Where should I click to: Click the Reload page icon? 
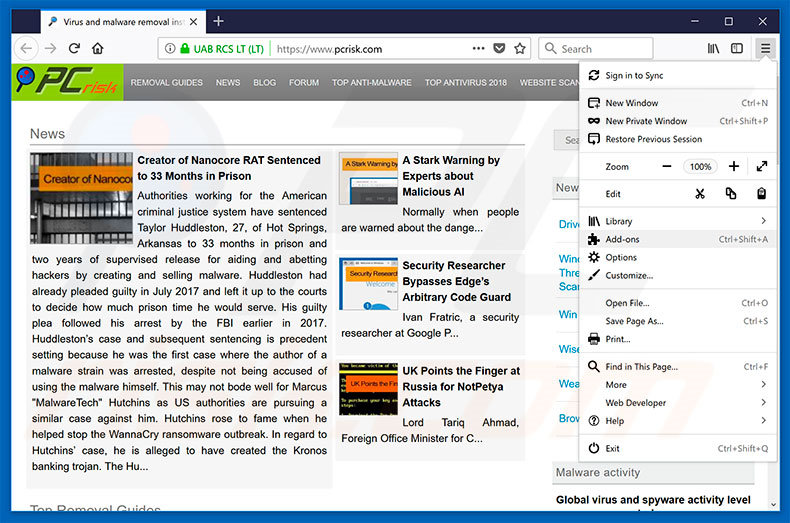click(x=74, y=48)
